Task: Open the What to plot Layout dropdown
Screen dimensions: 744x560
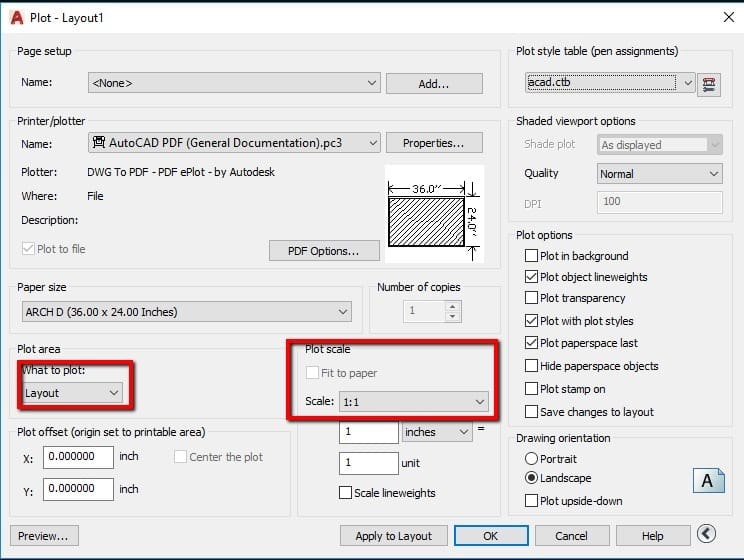Action: 73,393
